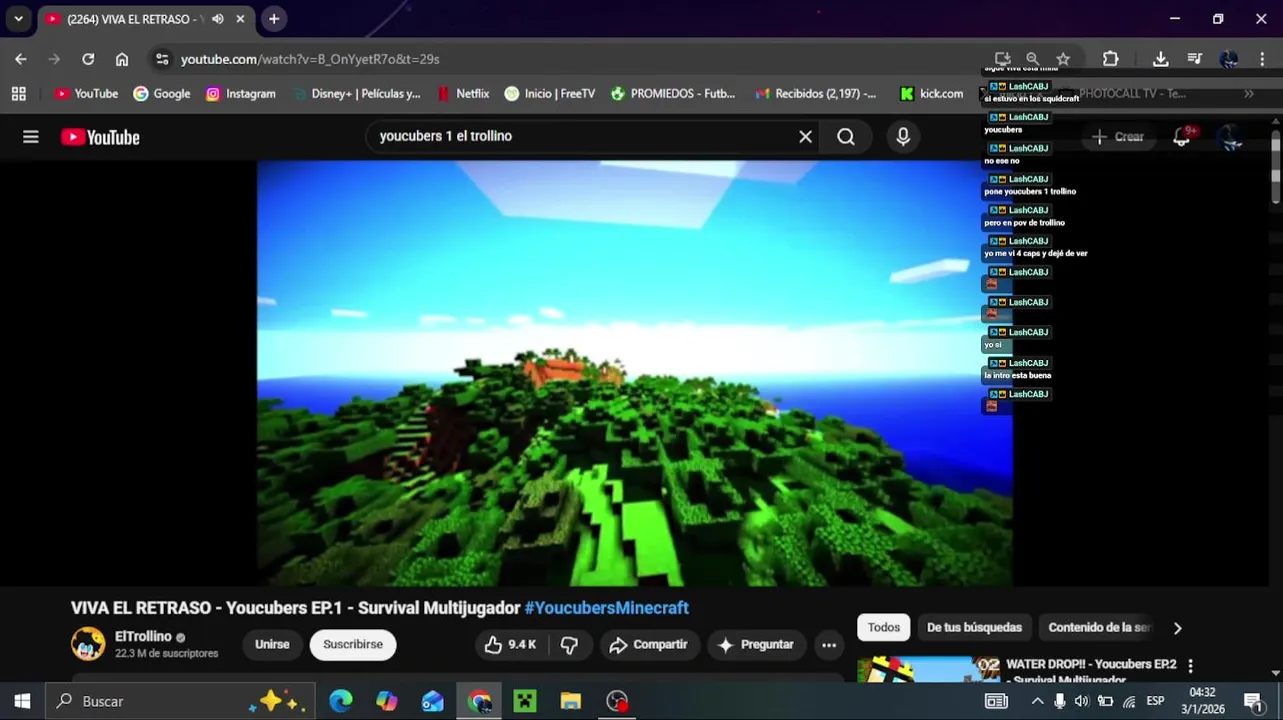
Task: Open more actions ellipsis under the video
Action: 829,645
